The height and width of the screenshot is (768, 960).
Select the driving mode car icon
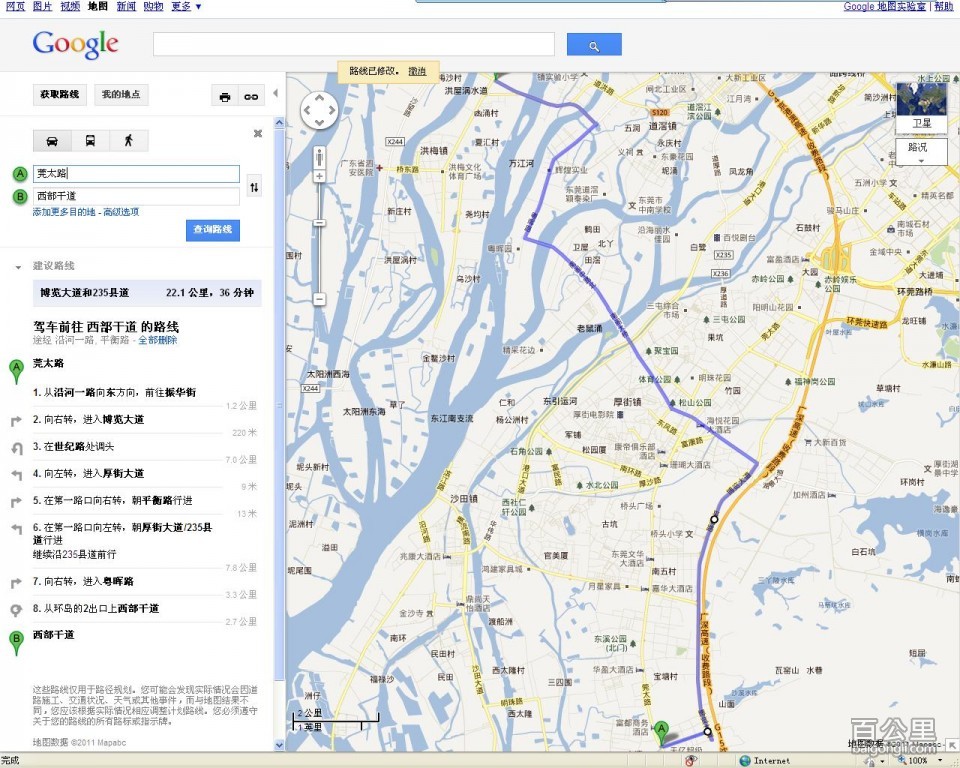coord(52,141)
